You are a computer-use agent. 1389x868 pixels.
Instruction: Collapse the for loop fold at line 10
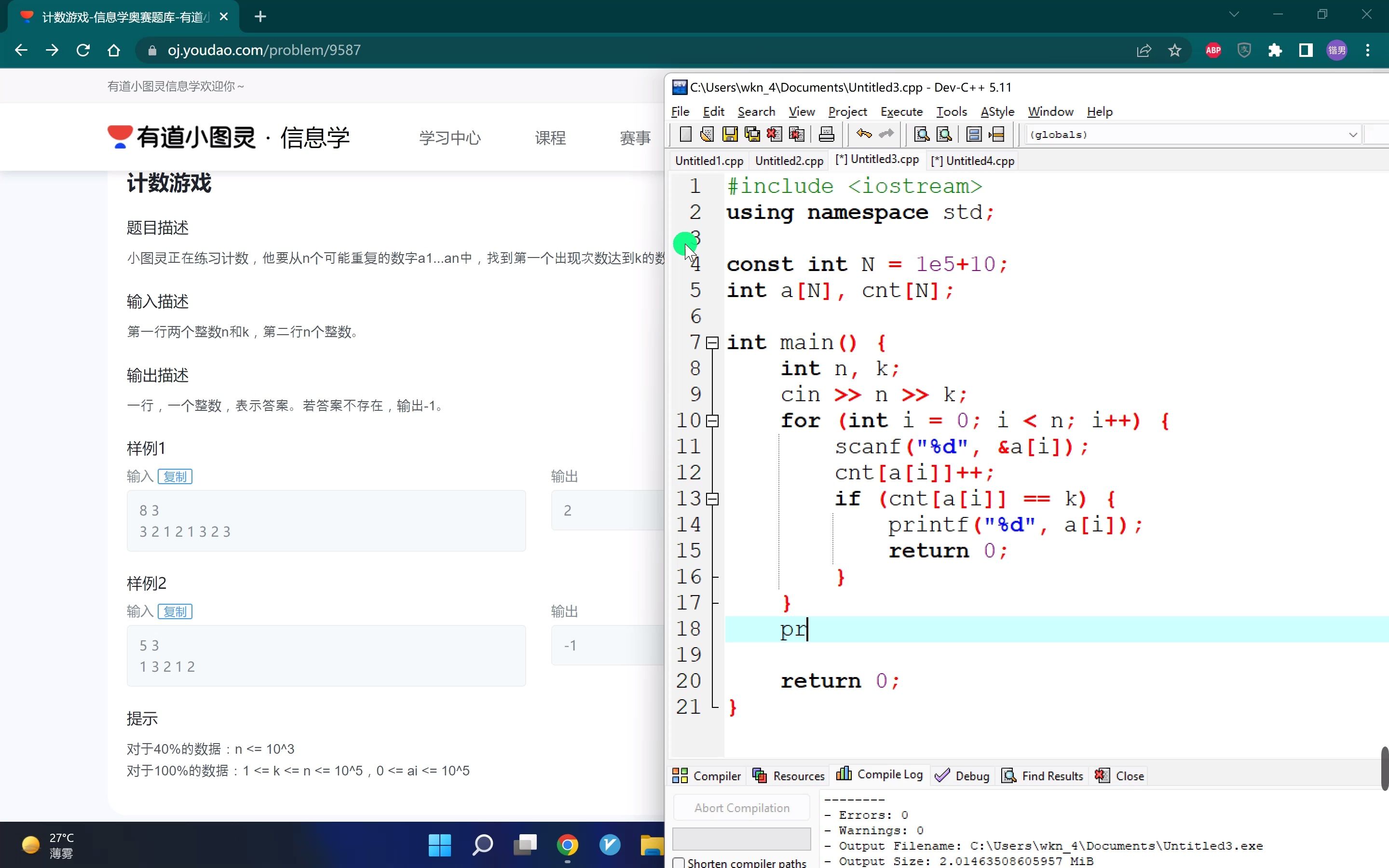tap(712, 421)
